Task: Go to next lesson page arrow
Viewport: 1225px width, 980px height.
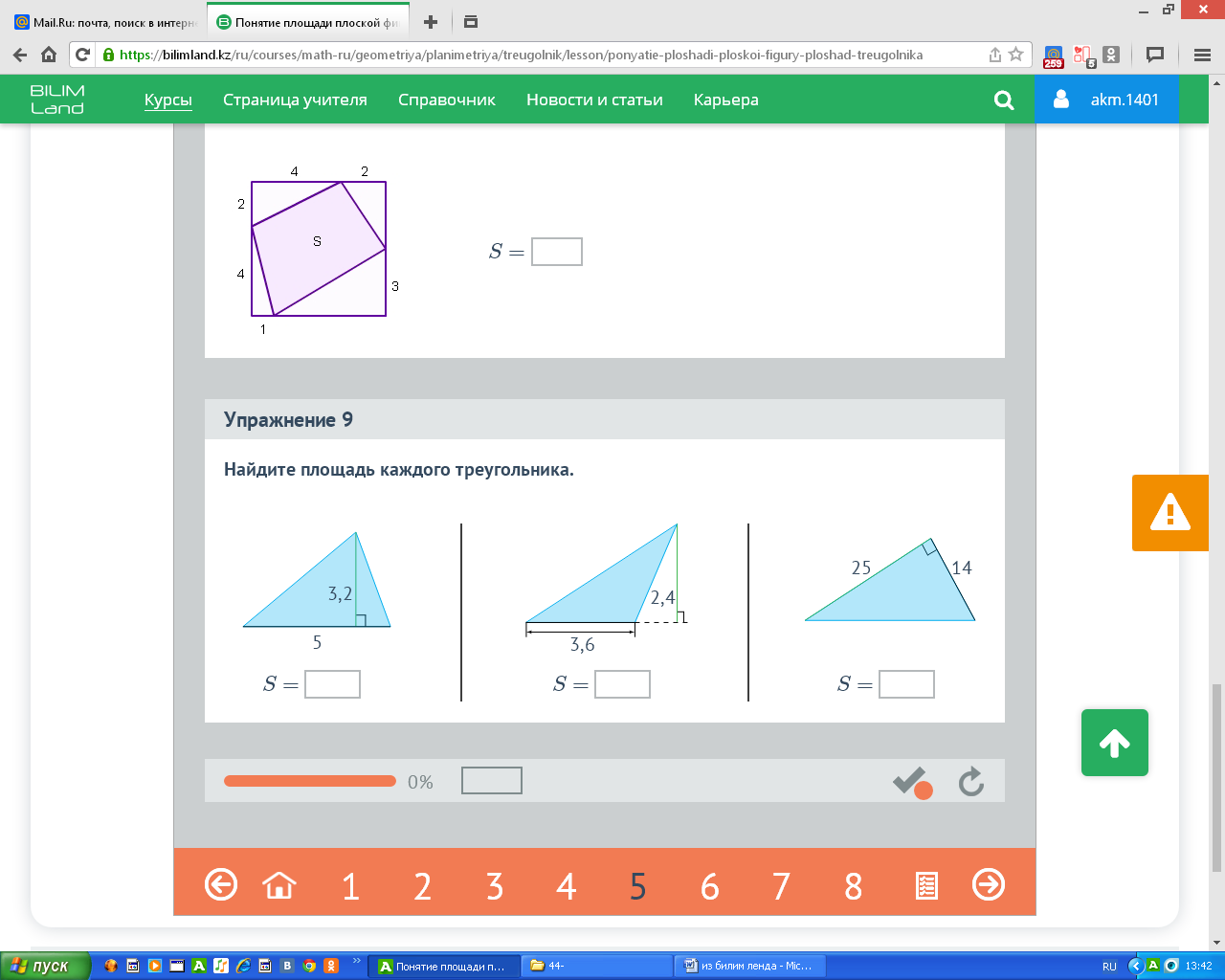Action: pos(989,884)
